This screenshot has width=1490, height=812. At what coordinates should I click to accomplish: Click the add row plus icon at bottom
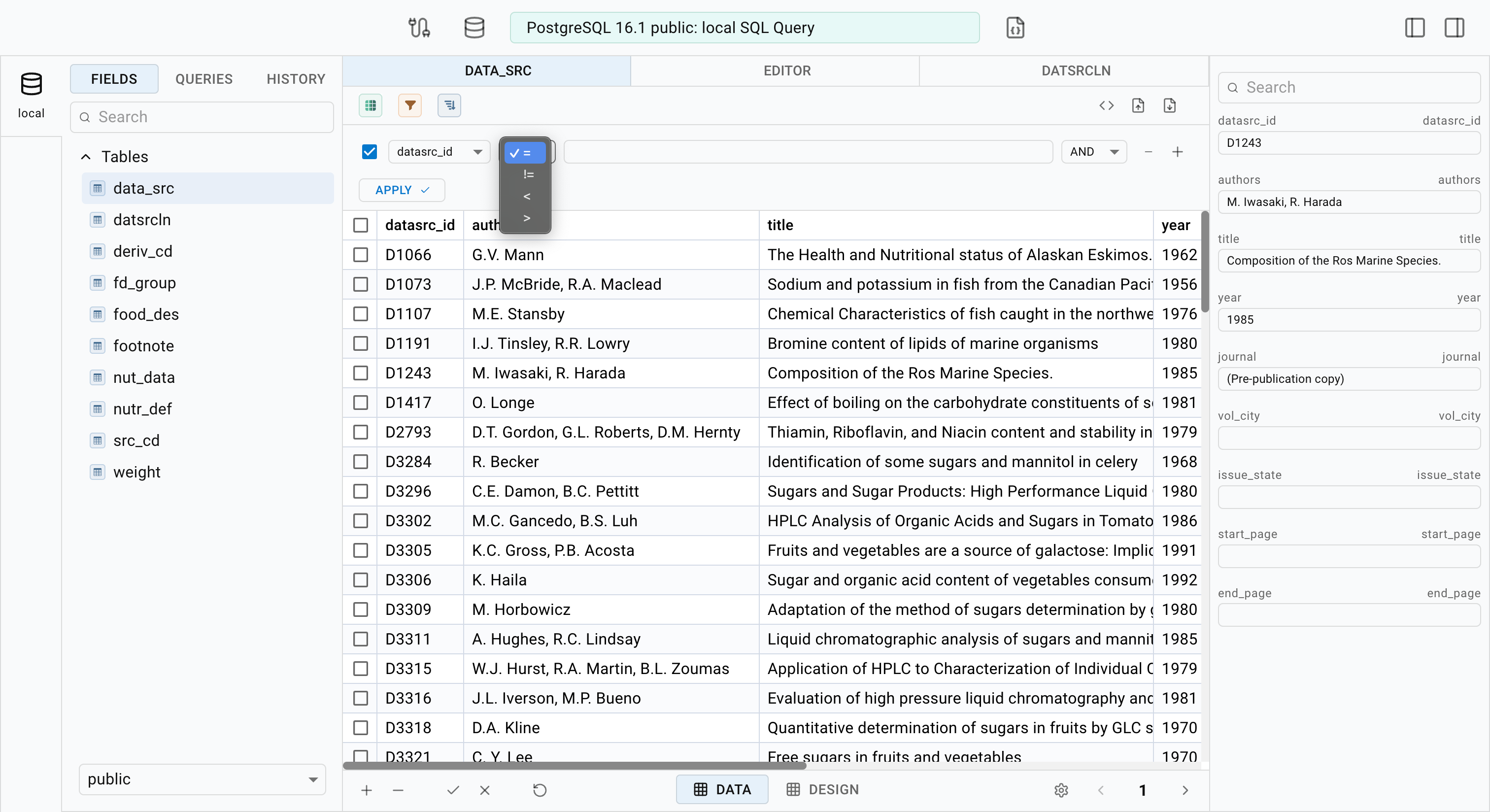tap(366, 790)
